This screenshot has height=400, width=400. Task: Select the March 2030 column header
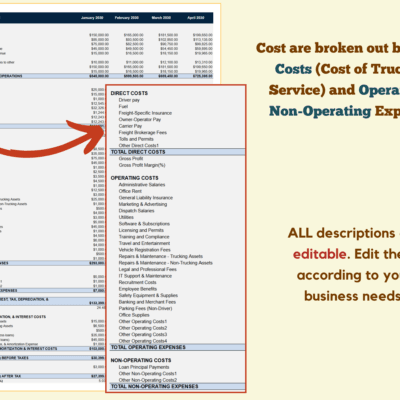[161, 18]
